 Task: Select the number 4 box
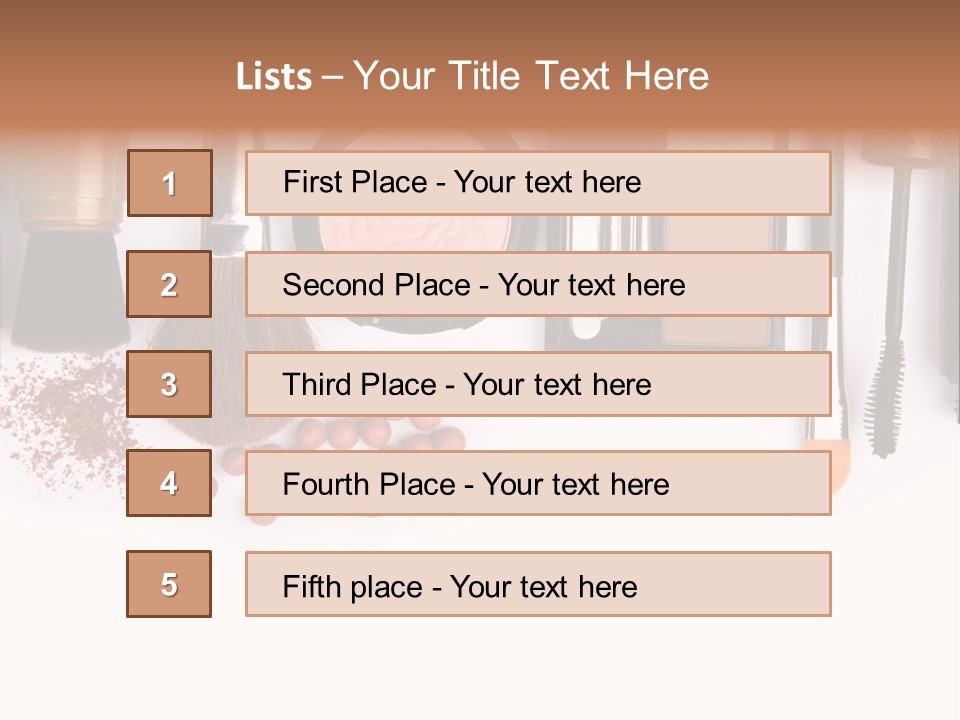point(169,483)
